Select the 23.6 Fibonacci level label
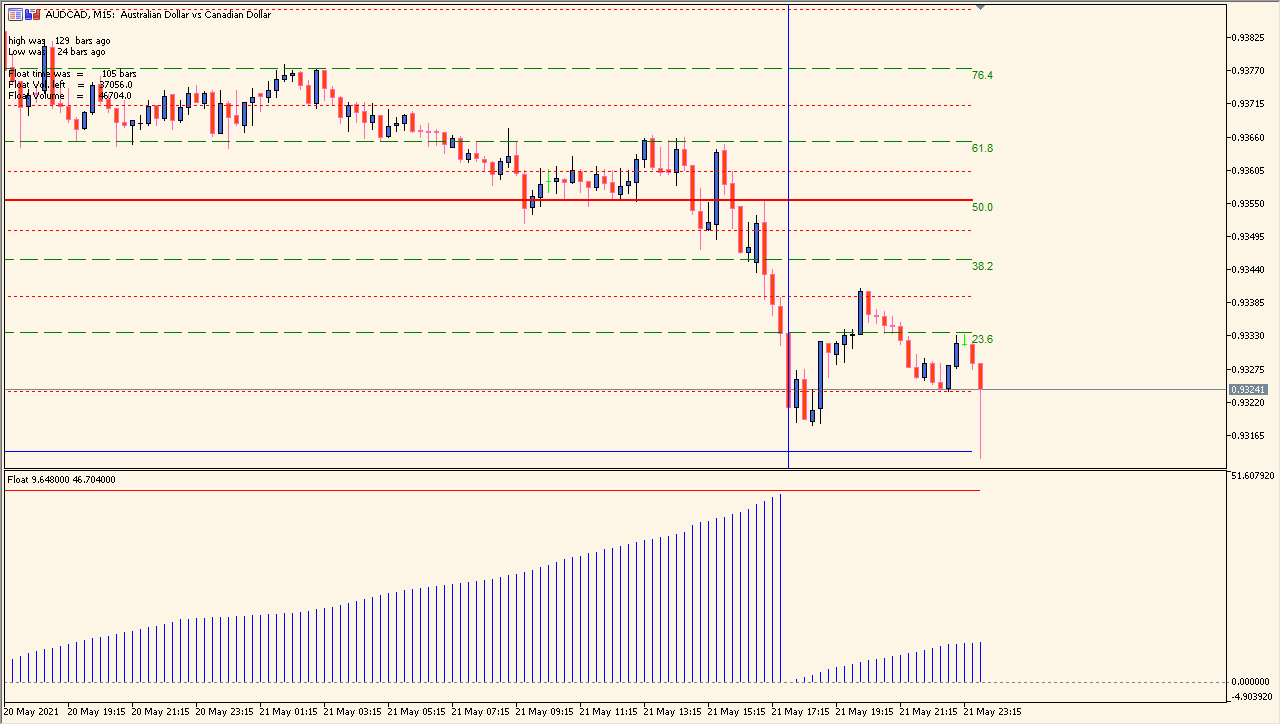The height and width of the screenshot is (725, 1281). click(982, 339)
